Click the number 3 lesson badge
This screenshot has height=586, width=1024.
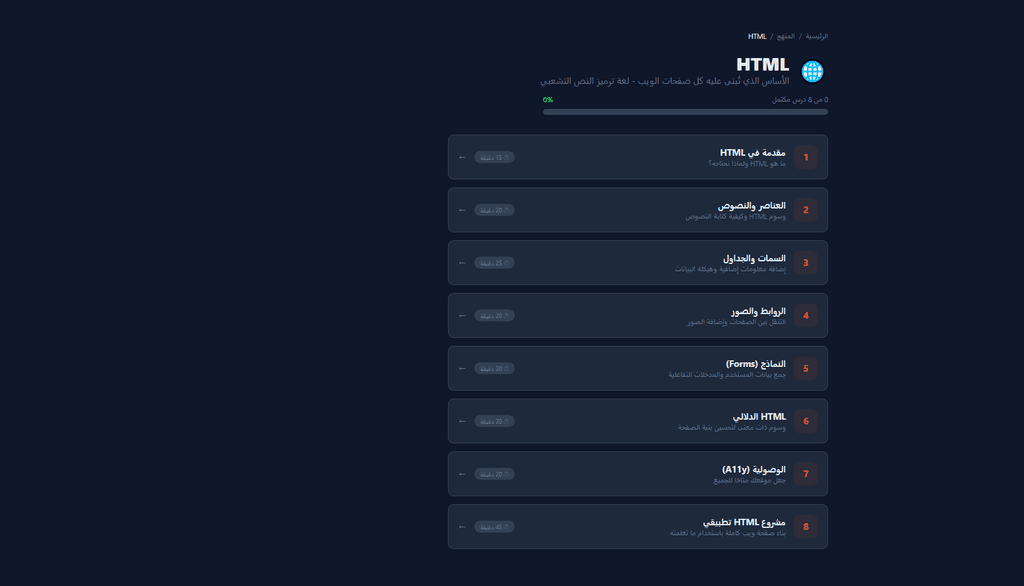[805, 263]
